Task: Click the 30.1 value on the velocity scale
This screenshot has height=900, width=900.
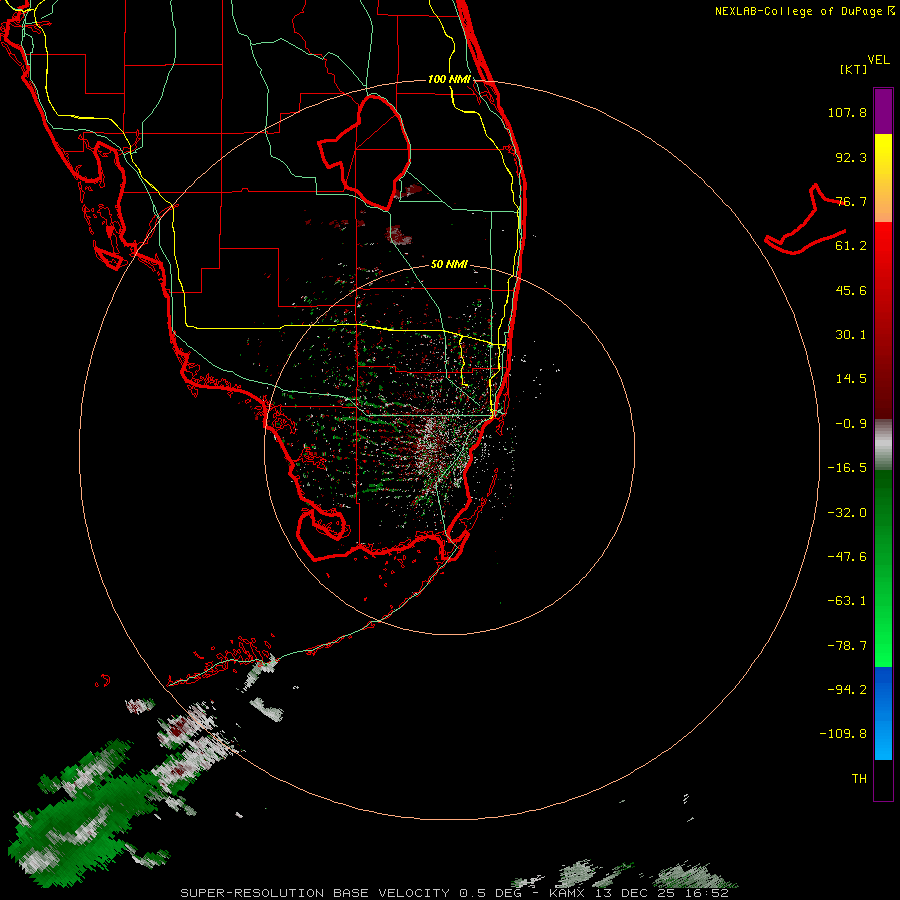Action: pos(851,335)
